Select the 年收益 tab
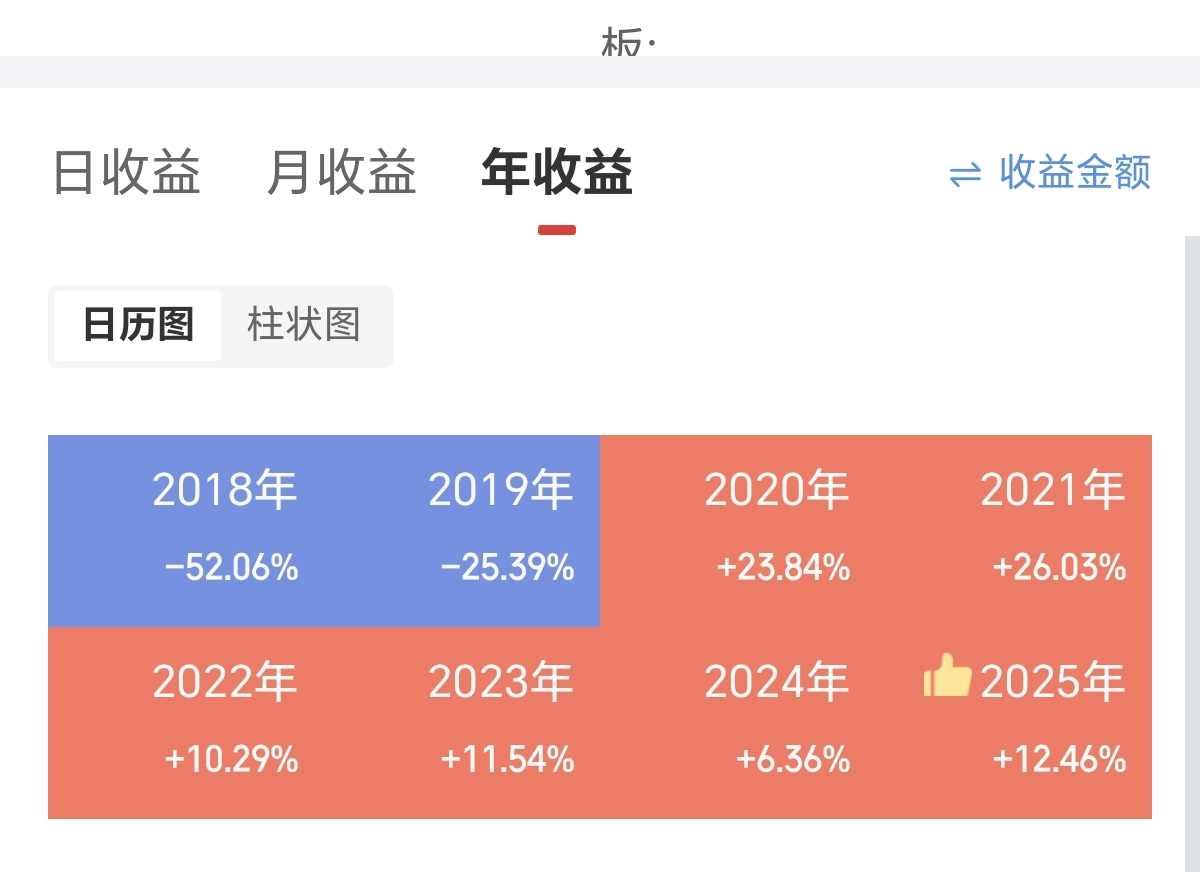The image size is (1200, 872). pyautogui.click(x=556, y=173)
